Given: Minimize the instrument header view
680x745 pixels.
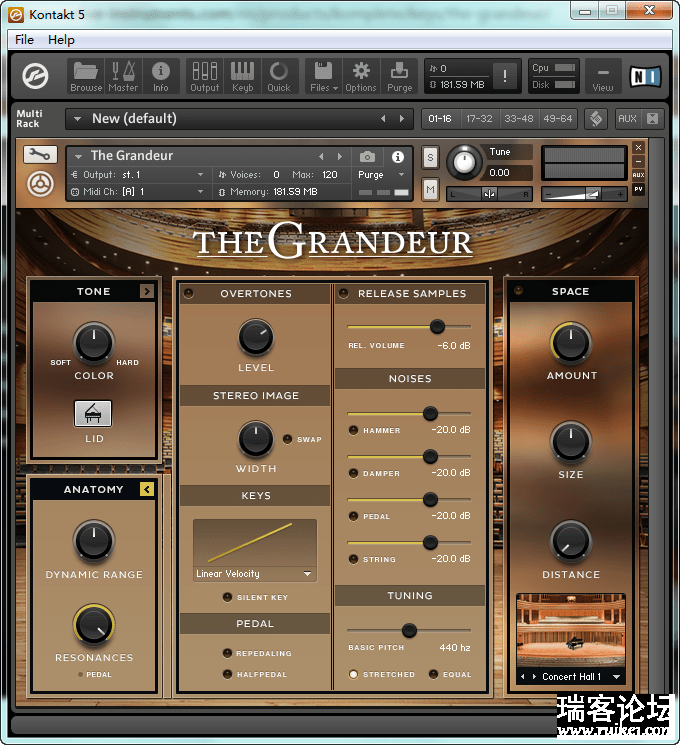Looking at the screenshot, I should [x=638, y=161].
